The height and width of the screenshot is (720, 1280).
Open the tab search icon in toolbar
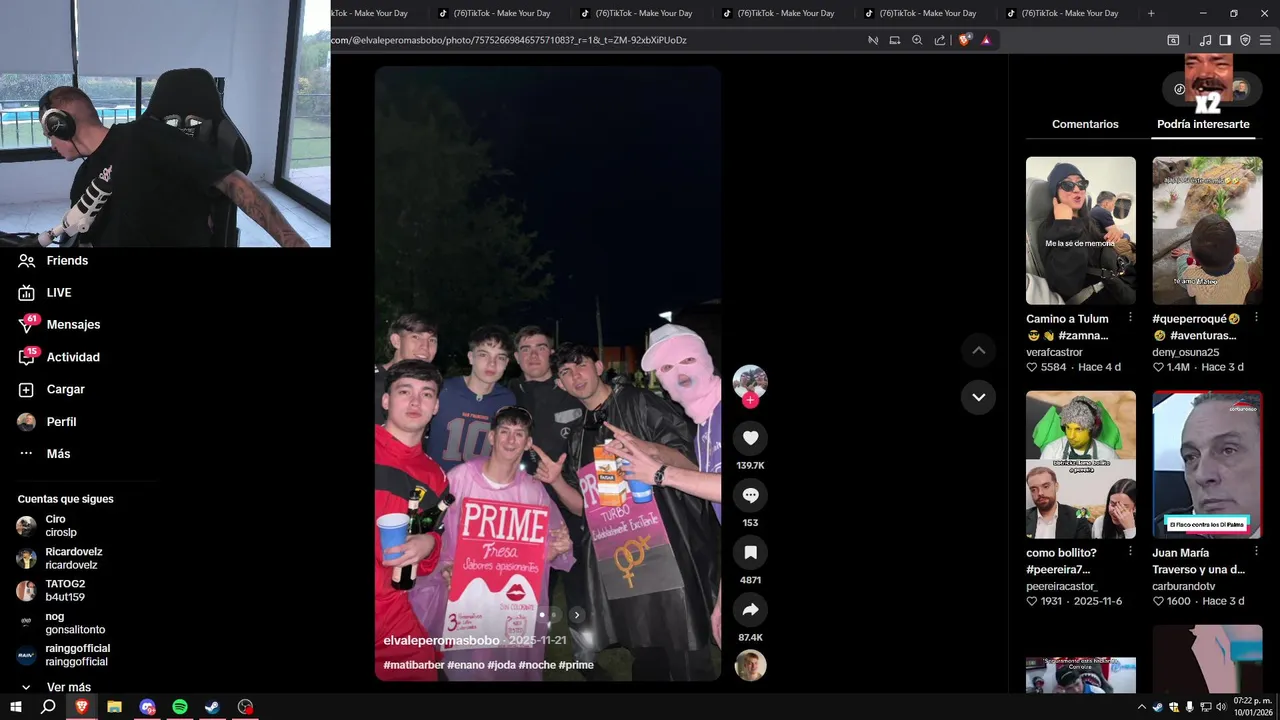(x=1173, y=40)
